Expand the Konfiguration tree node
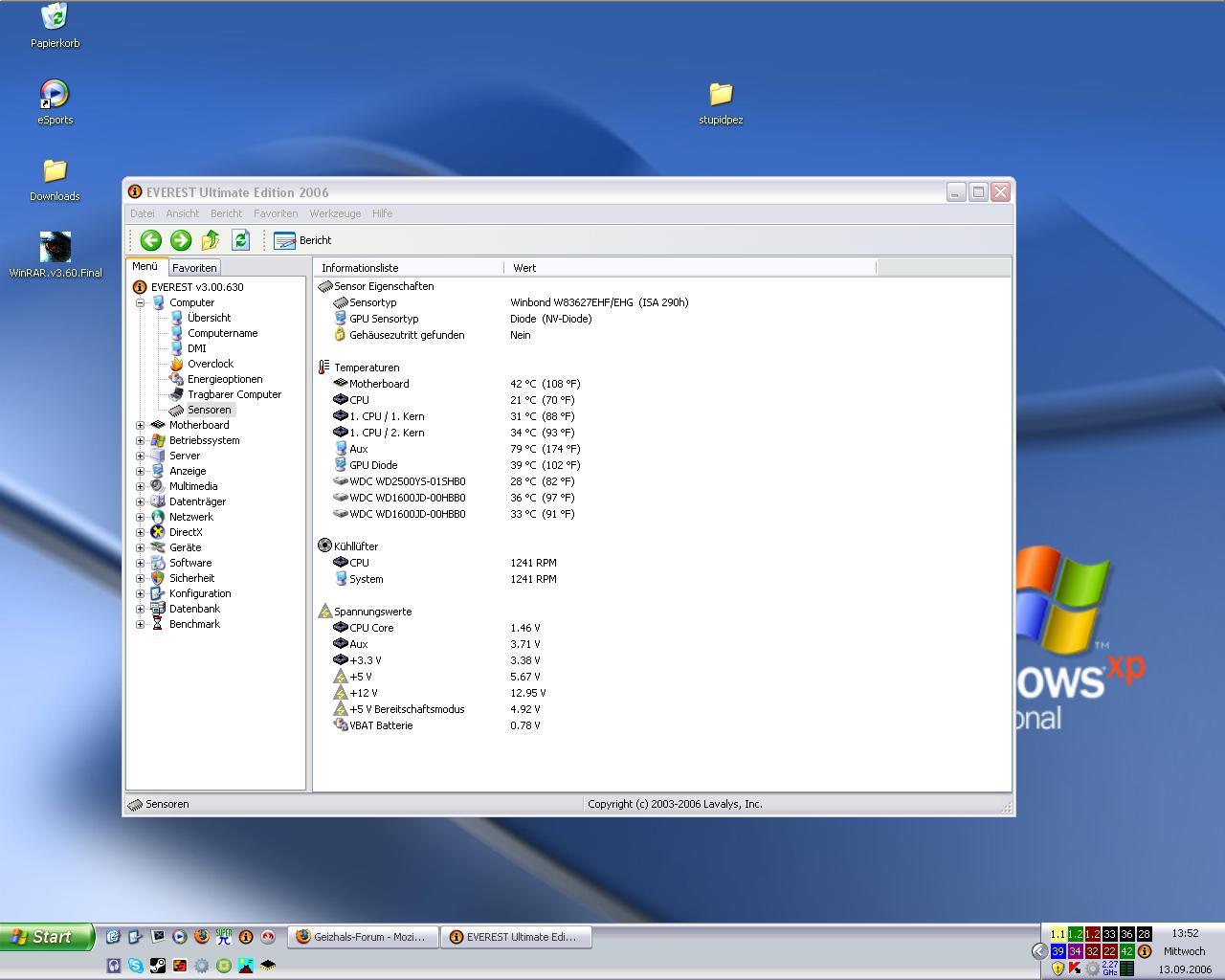The width and height of the screenshot is (1225, 980). pyautogui.click(x=140, y=593)
